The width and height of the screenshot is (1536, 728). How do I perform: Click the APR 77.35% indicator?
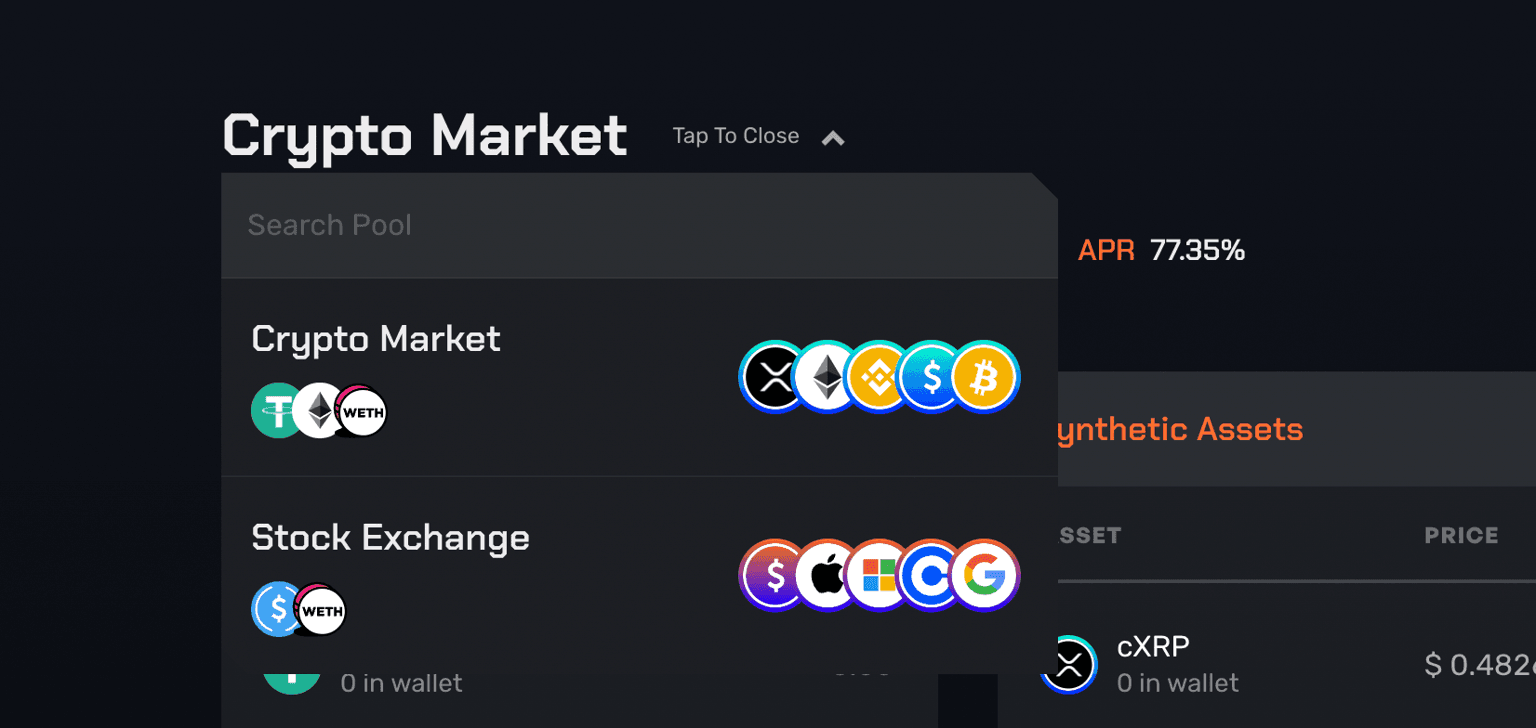[x=1160, y=250]
